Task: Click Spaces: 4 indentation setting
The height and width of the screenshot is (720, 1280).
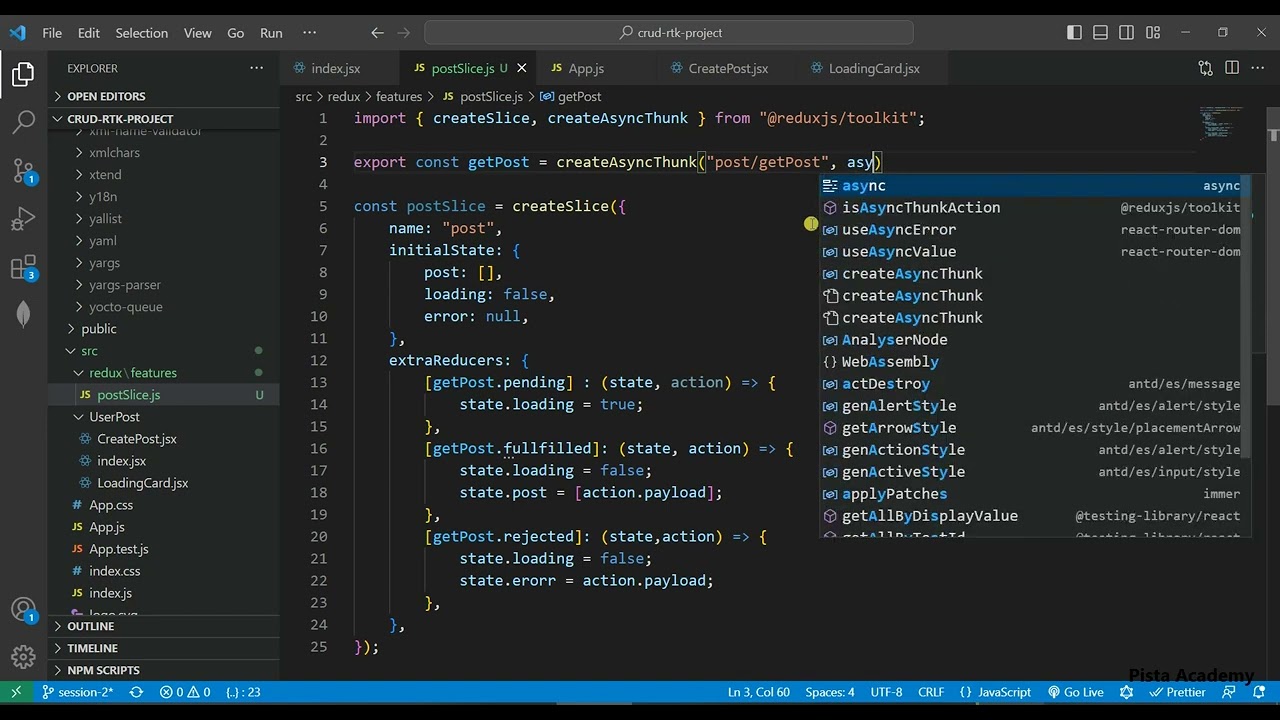Action: (x=830, y=692)
